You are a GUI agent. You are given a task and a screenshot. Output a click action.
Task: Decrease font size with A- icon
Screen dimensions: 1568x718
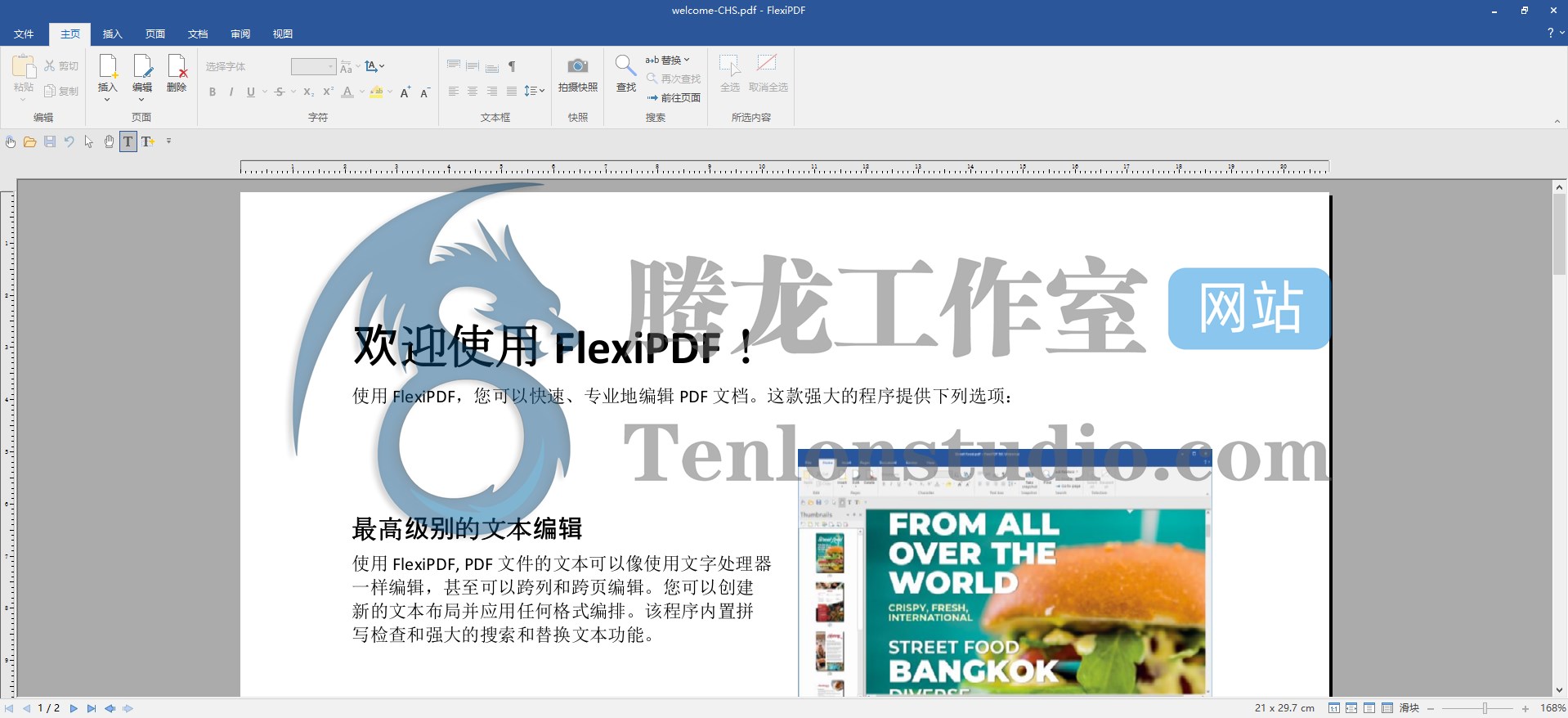point(424,92)
